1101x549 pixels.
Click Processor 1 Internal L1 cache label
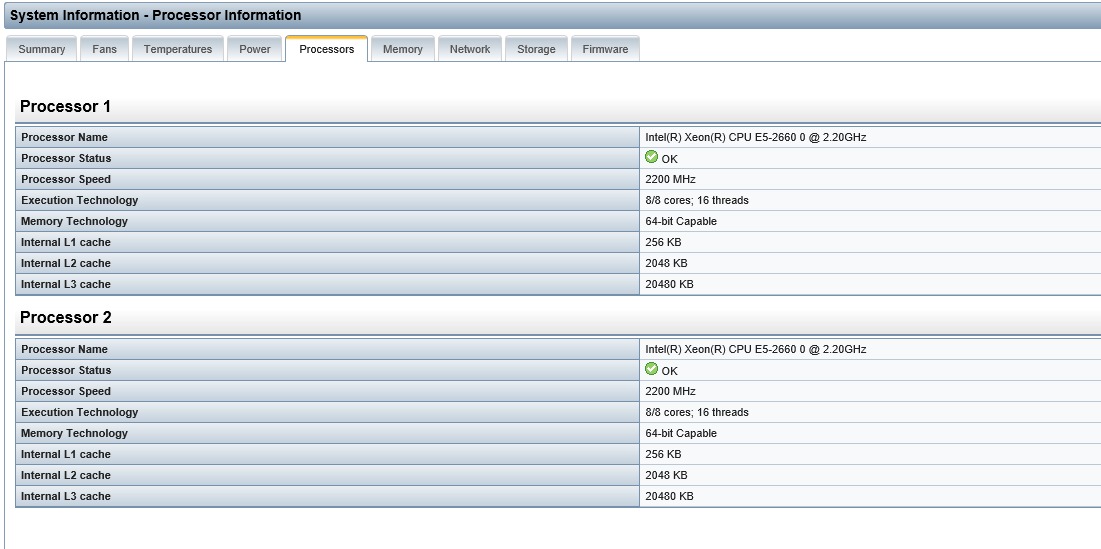[66, 242]
